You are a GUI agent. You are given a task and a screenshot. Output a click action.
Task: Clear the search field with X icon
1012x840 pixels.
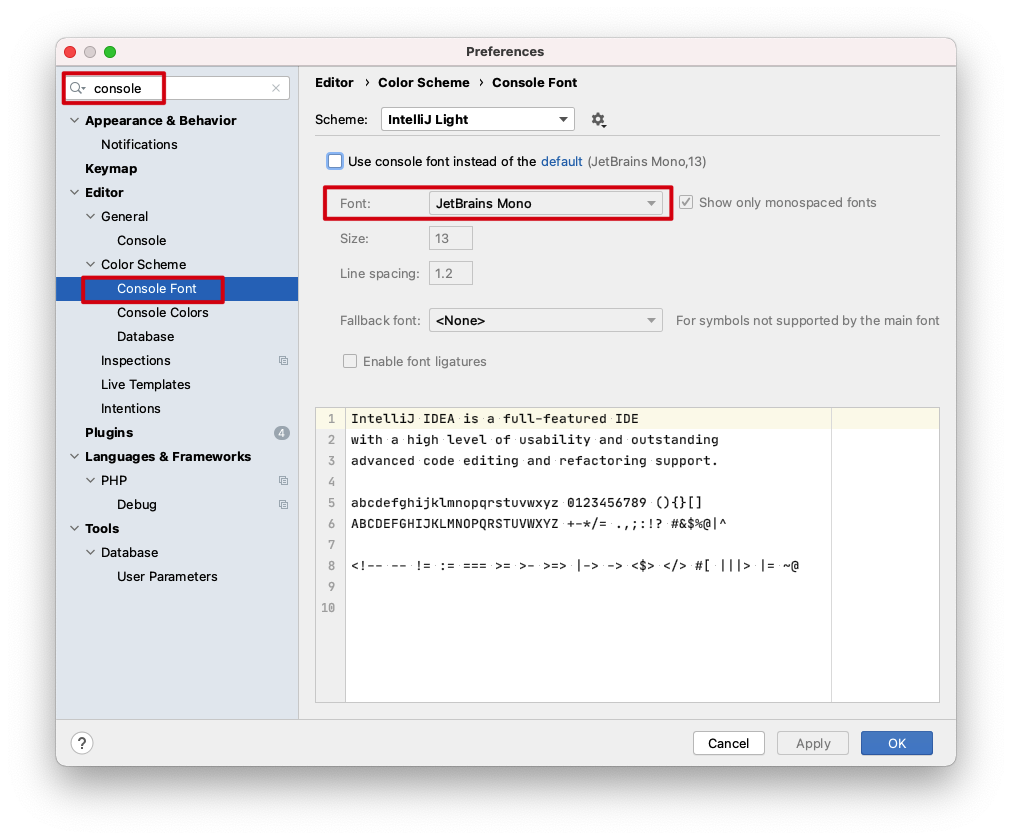[x=276, y=88]
